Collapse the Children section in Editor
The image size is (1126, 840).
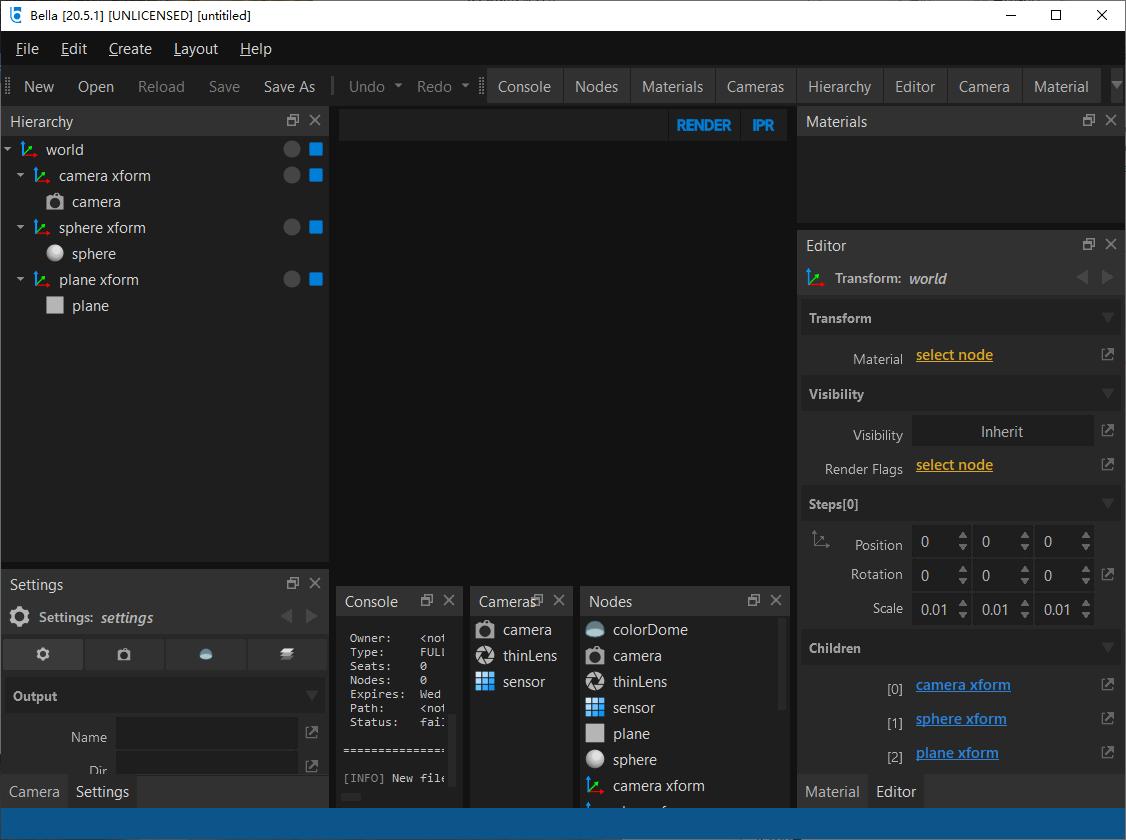(1107, 648)
